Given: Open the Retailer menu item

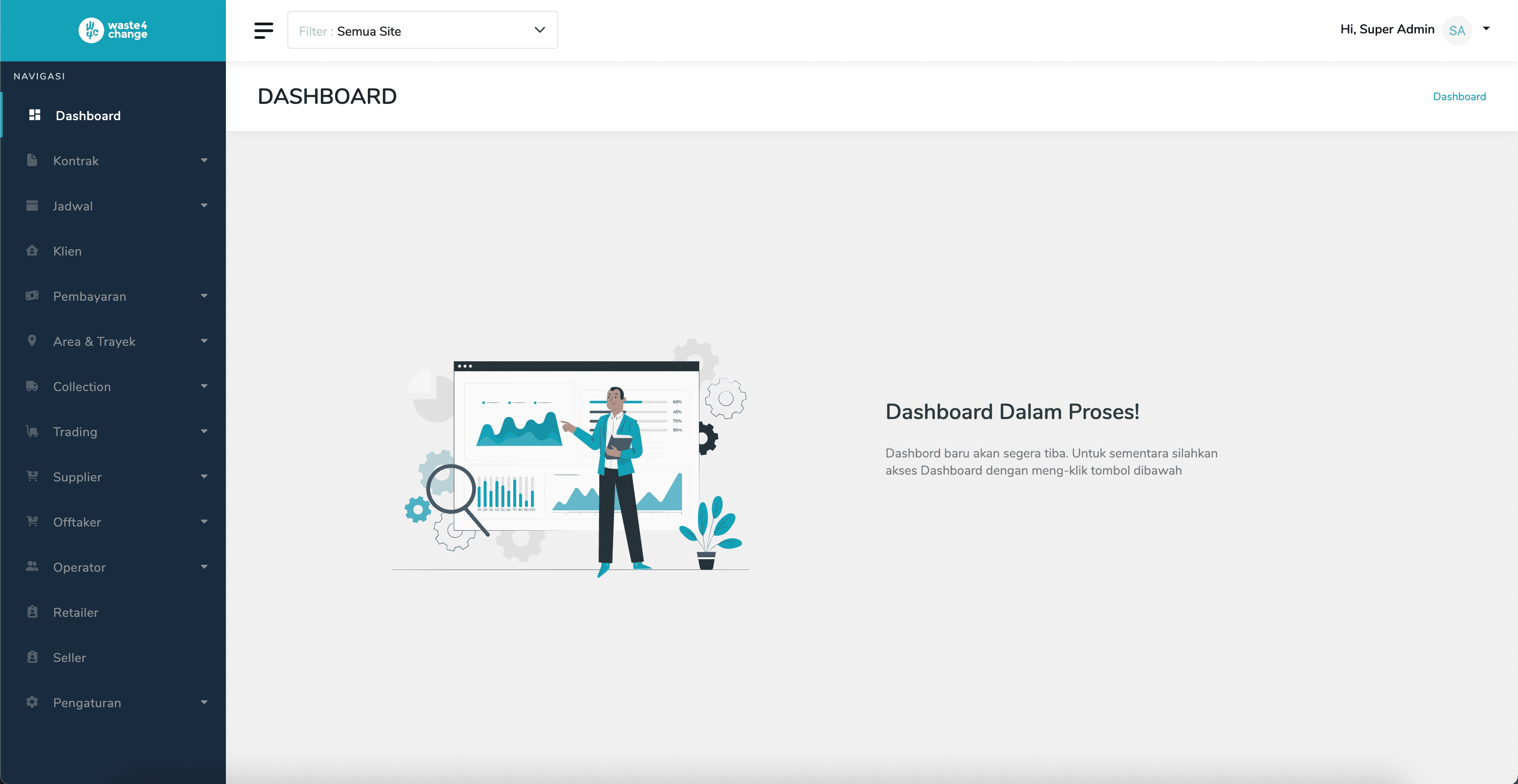Looking at the screenshot, I should click(75, 612).
